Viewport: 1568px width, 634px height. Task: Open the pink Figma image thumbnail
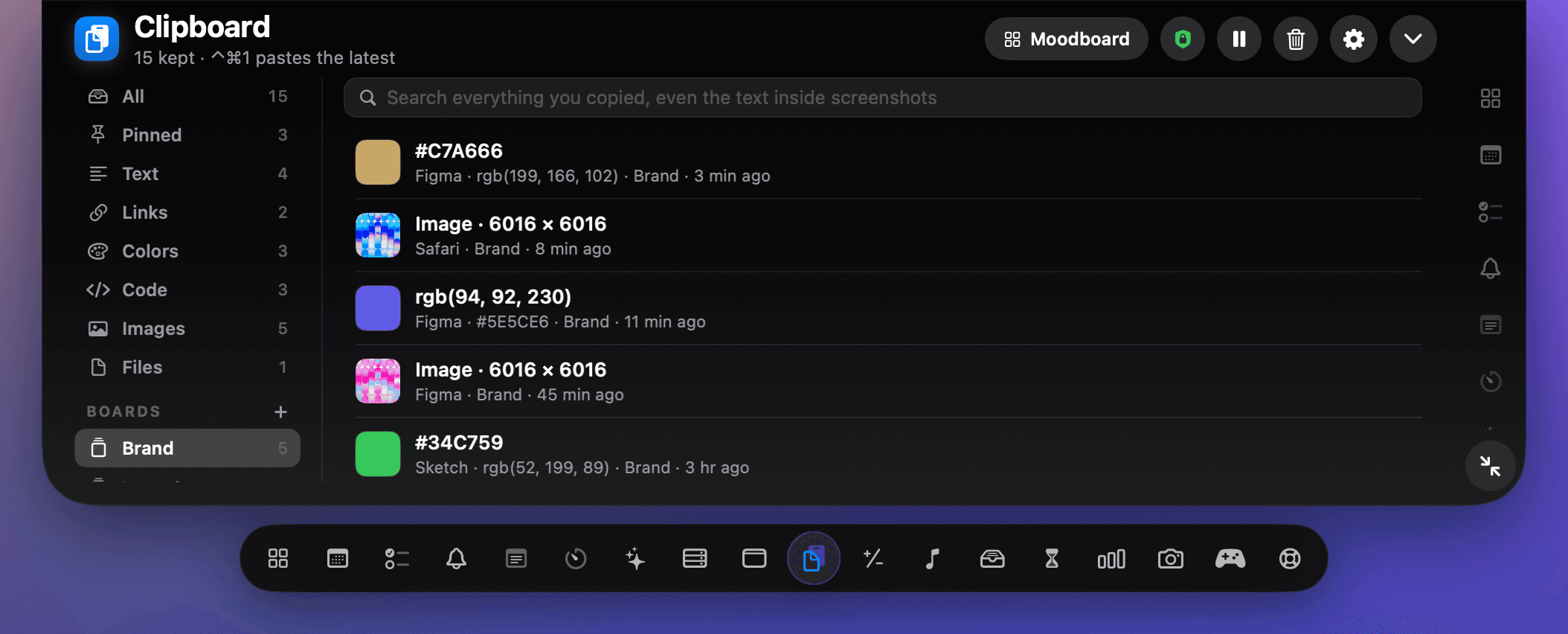pyautogui.click(x=378, y=381)
